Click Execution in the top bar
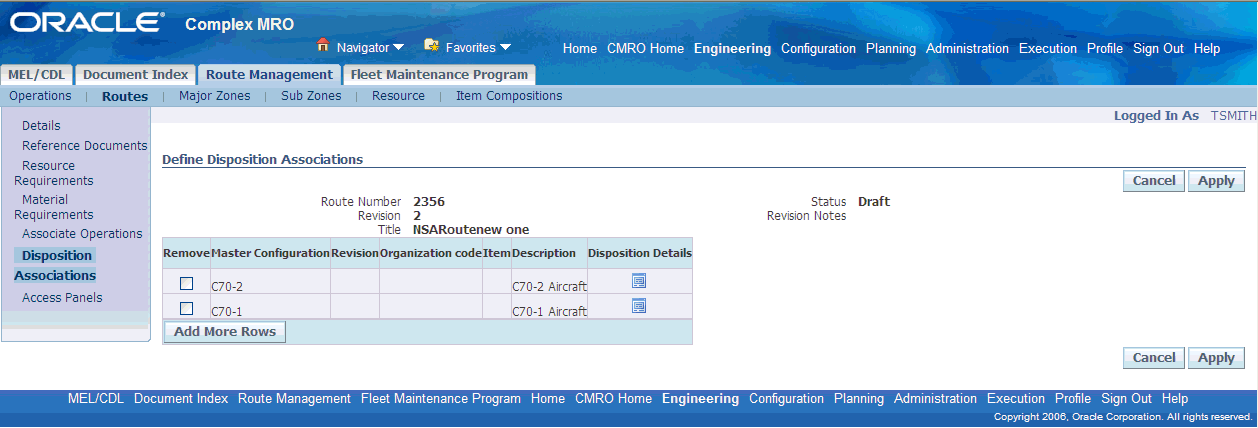 tap(1048, 48)
